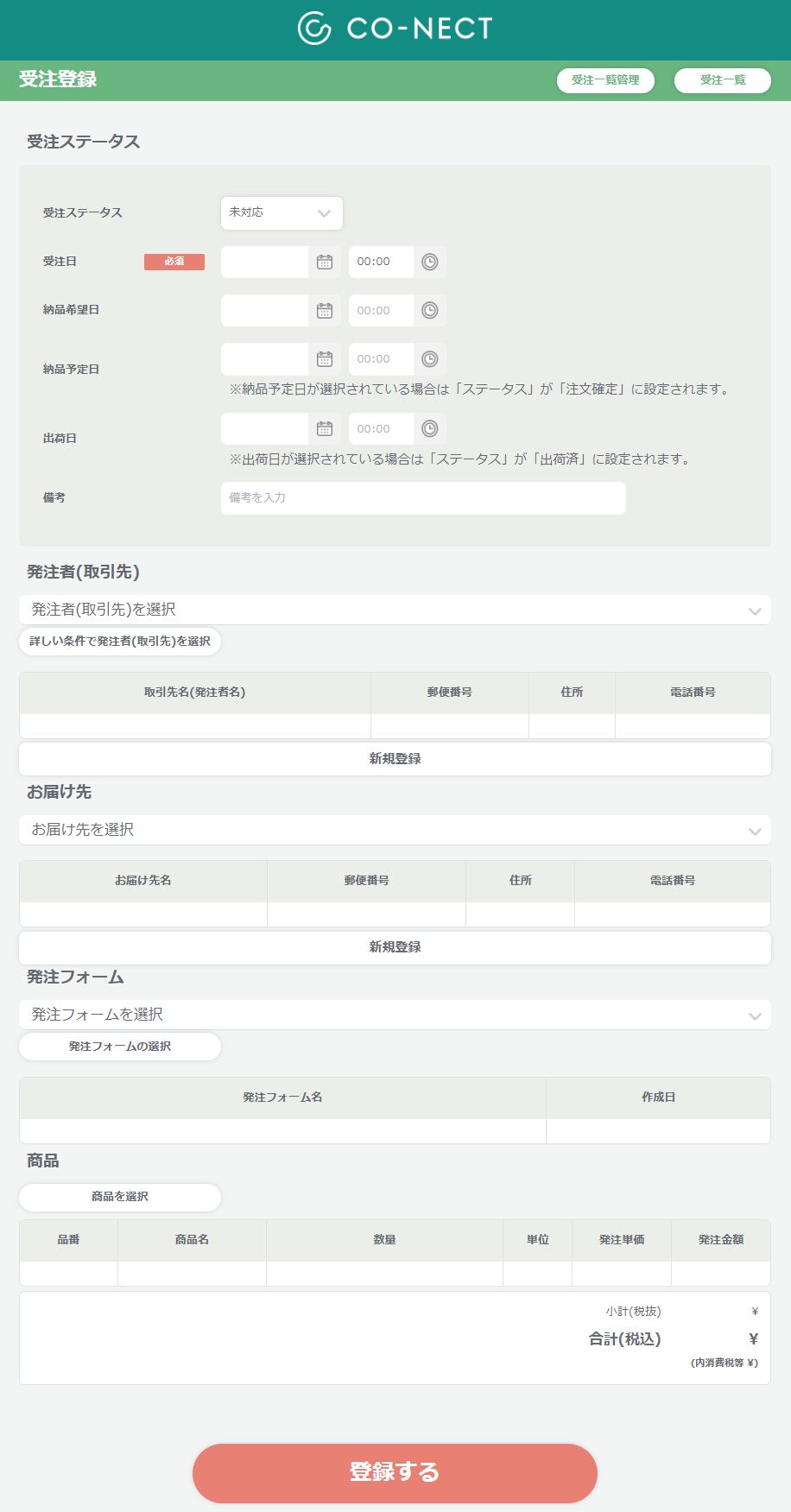Open clock picker for 出荷日 time
Viewport: 791px width, 1512px height.
point(430,429)
